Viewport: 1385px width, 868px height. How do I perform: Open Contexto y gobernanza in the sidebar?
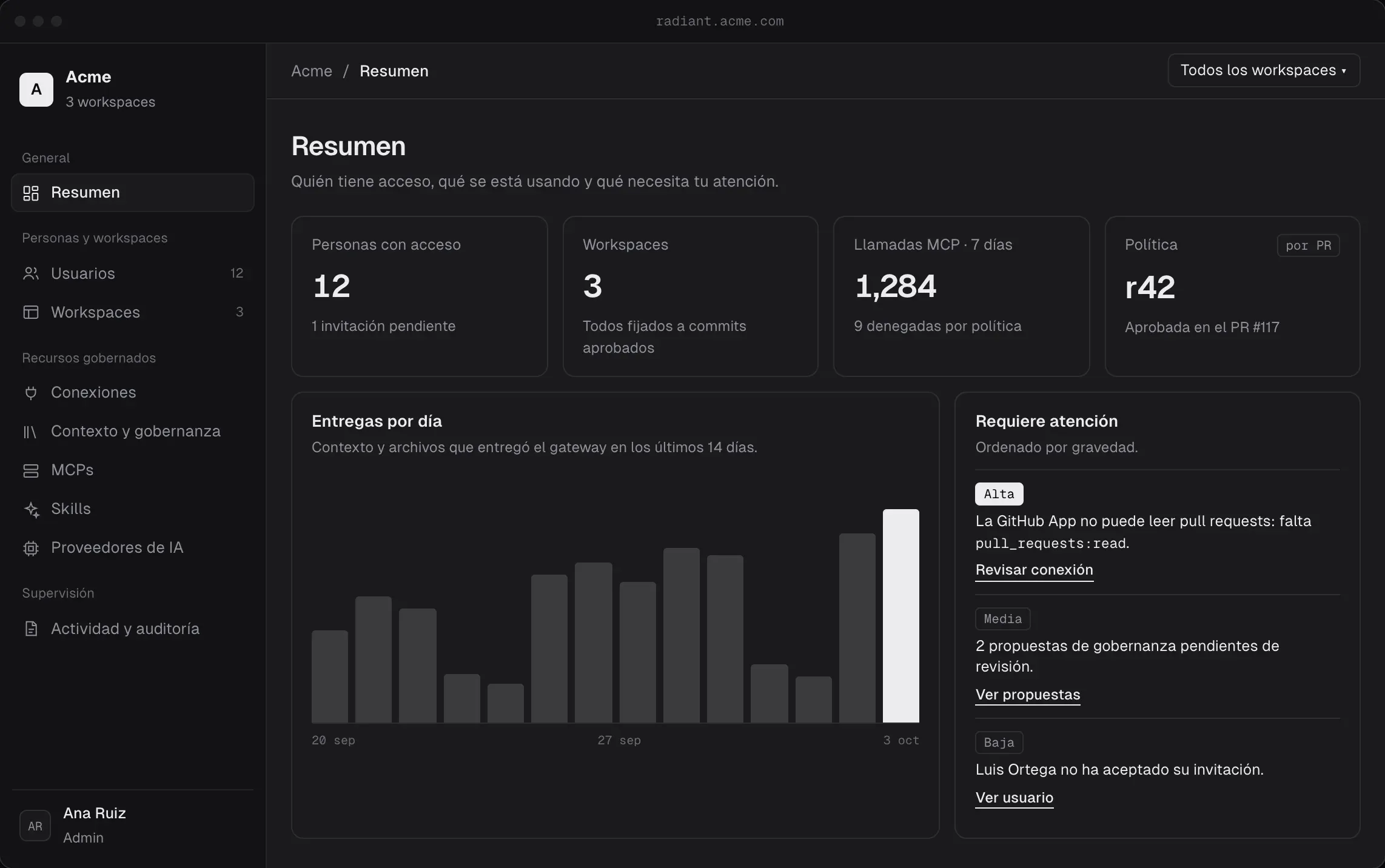133,431
